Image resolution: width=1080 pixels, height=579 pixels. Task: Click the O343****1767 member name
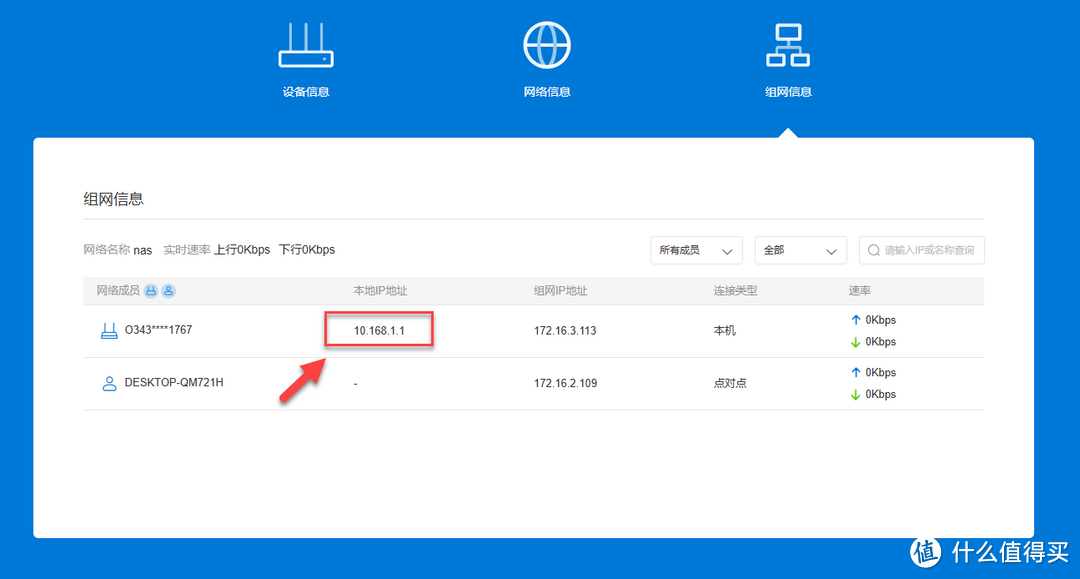pyautogui.click(x=158, y=330)
